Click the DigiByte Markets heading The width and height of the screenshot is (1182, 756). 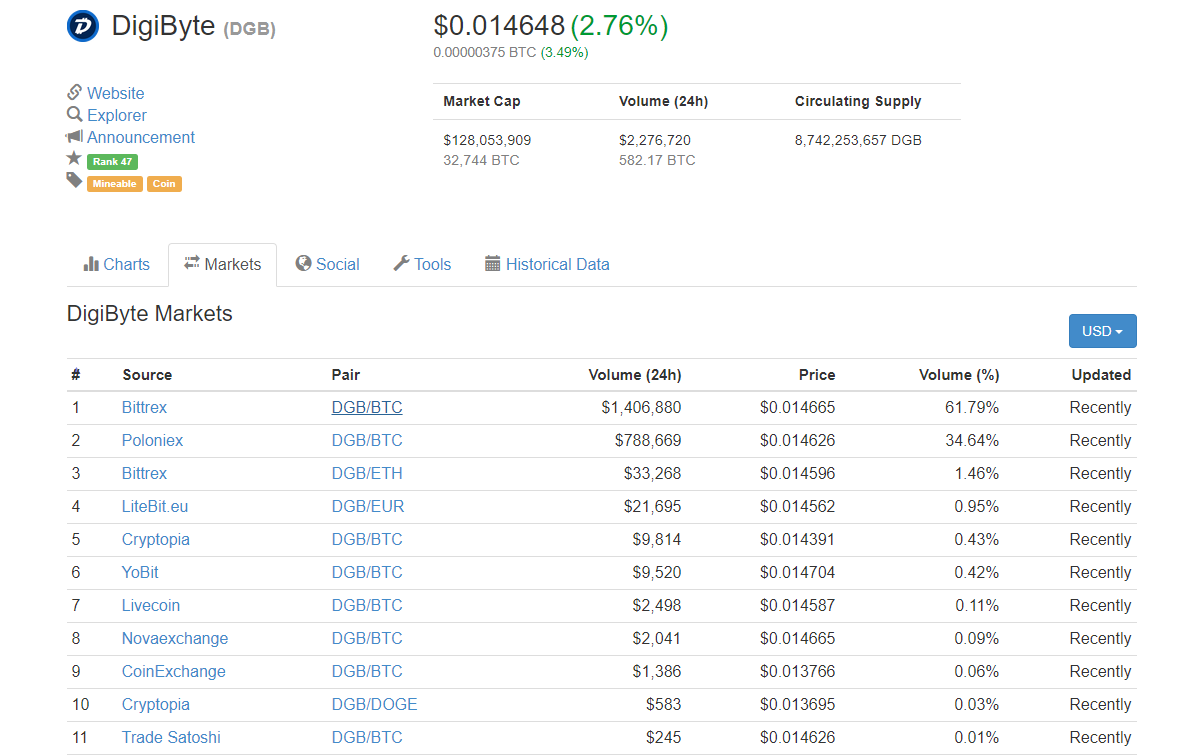coord(149,314)
